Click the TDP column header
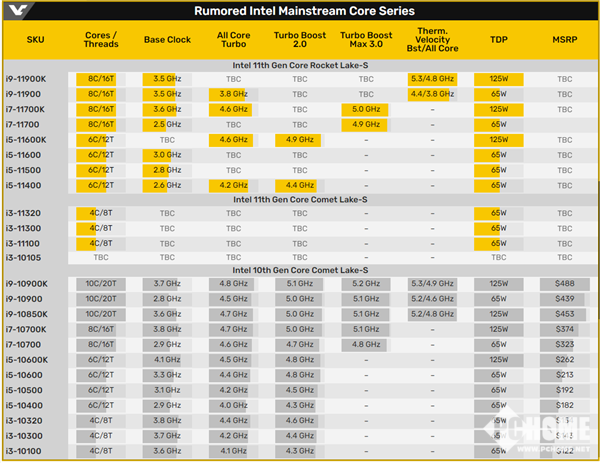 pyautogui.click(x=498, y=42)
